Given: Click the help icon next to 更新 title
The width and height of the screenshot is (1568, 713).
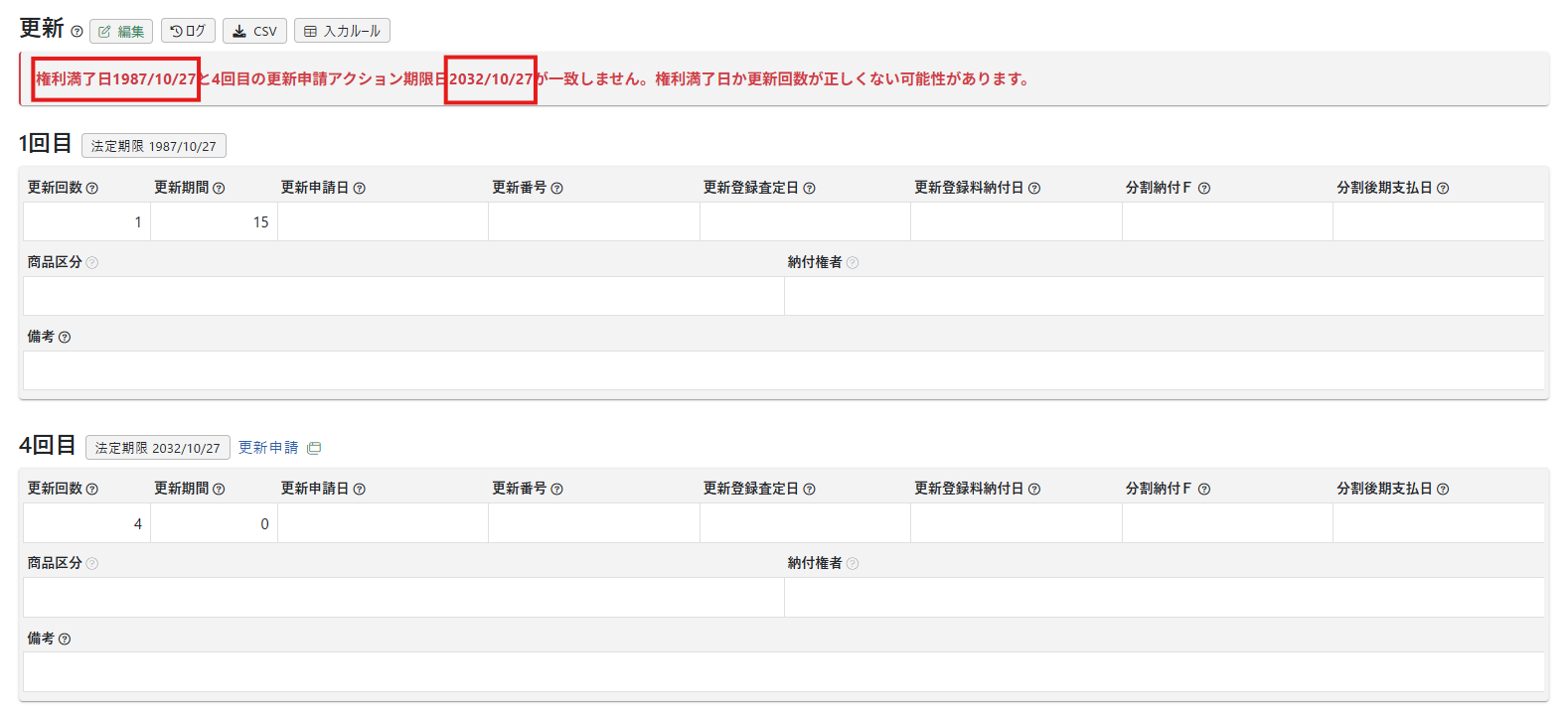Looking at the screenshot, I should pos(77,32).
